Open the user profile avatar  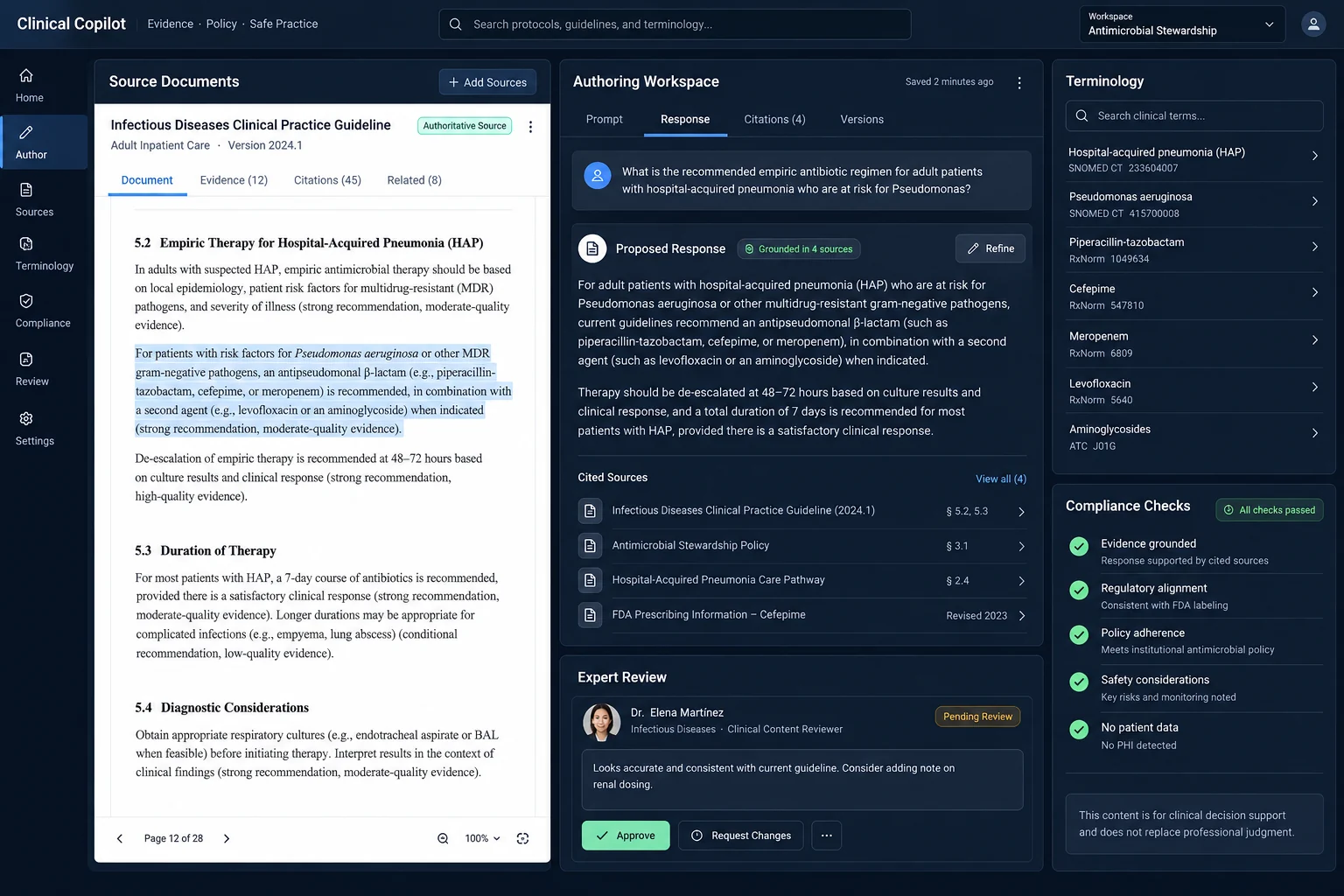(1313, 24)
